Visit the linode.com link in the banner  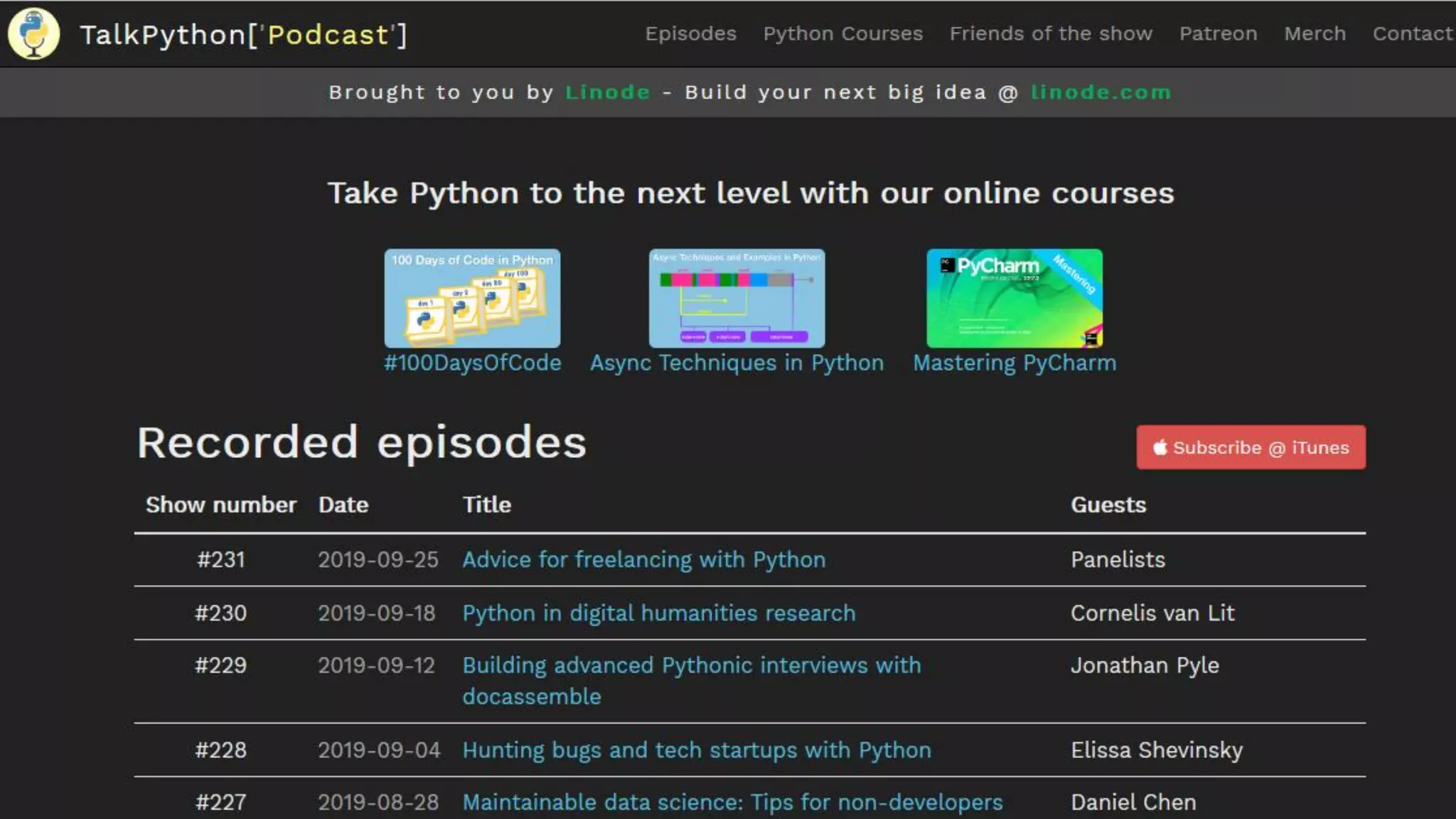click(1101, 92)
